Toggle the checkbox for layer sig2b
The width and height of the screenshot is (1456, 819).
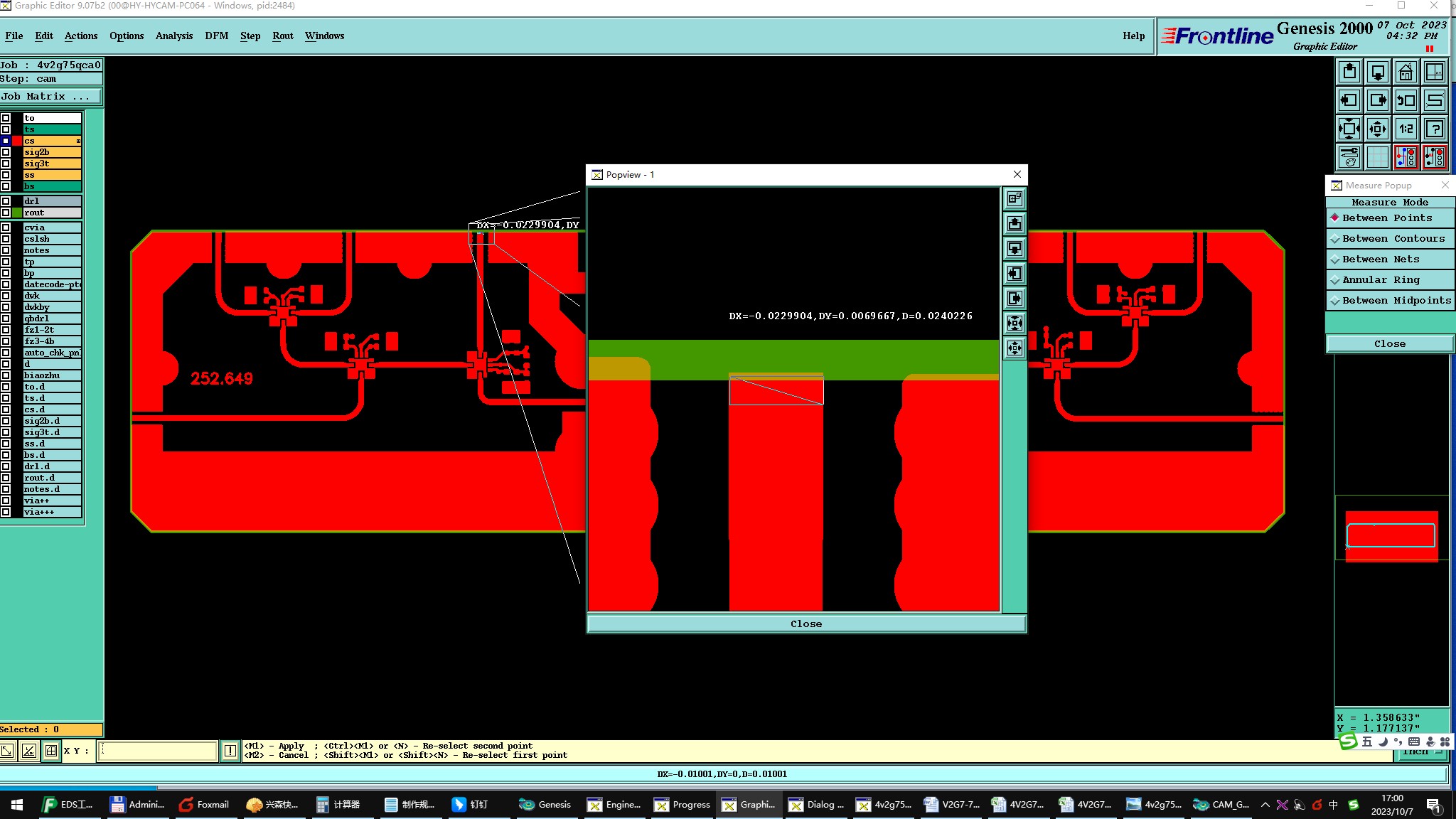click(6, 152)
